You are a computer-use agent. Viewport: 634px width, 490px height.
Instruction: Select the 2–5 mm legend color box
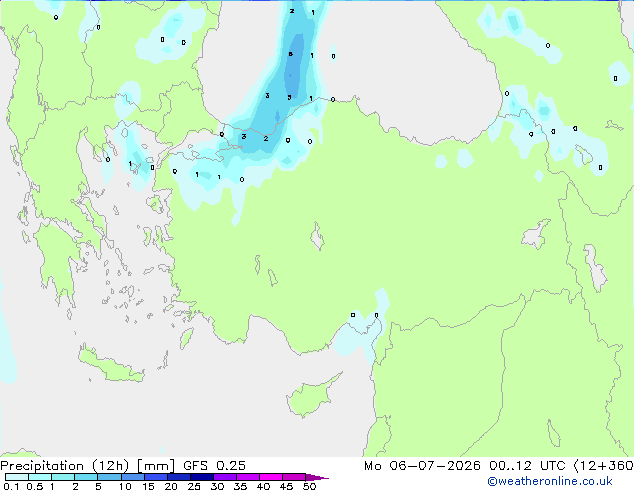[86, 477]
